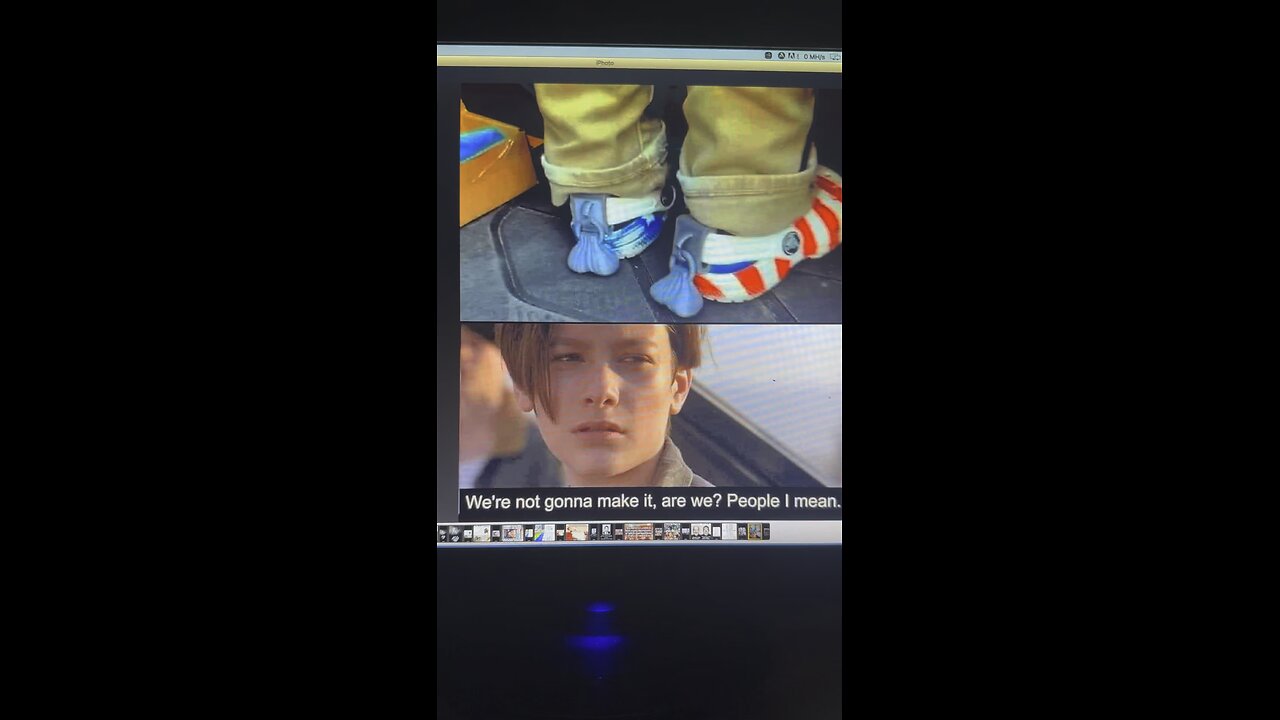Click the Adobe icon in the menu bar

(x=792, y=56)
